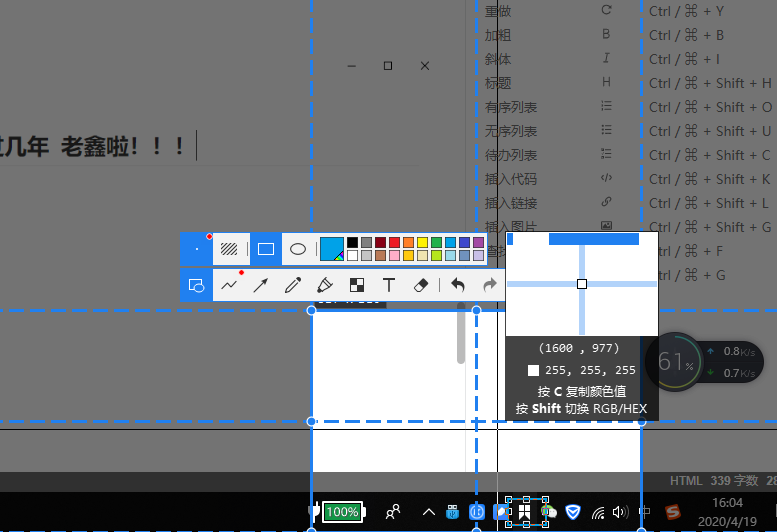
Task: Select the eraser tool
Action: tap(421, 285)
